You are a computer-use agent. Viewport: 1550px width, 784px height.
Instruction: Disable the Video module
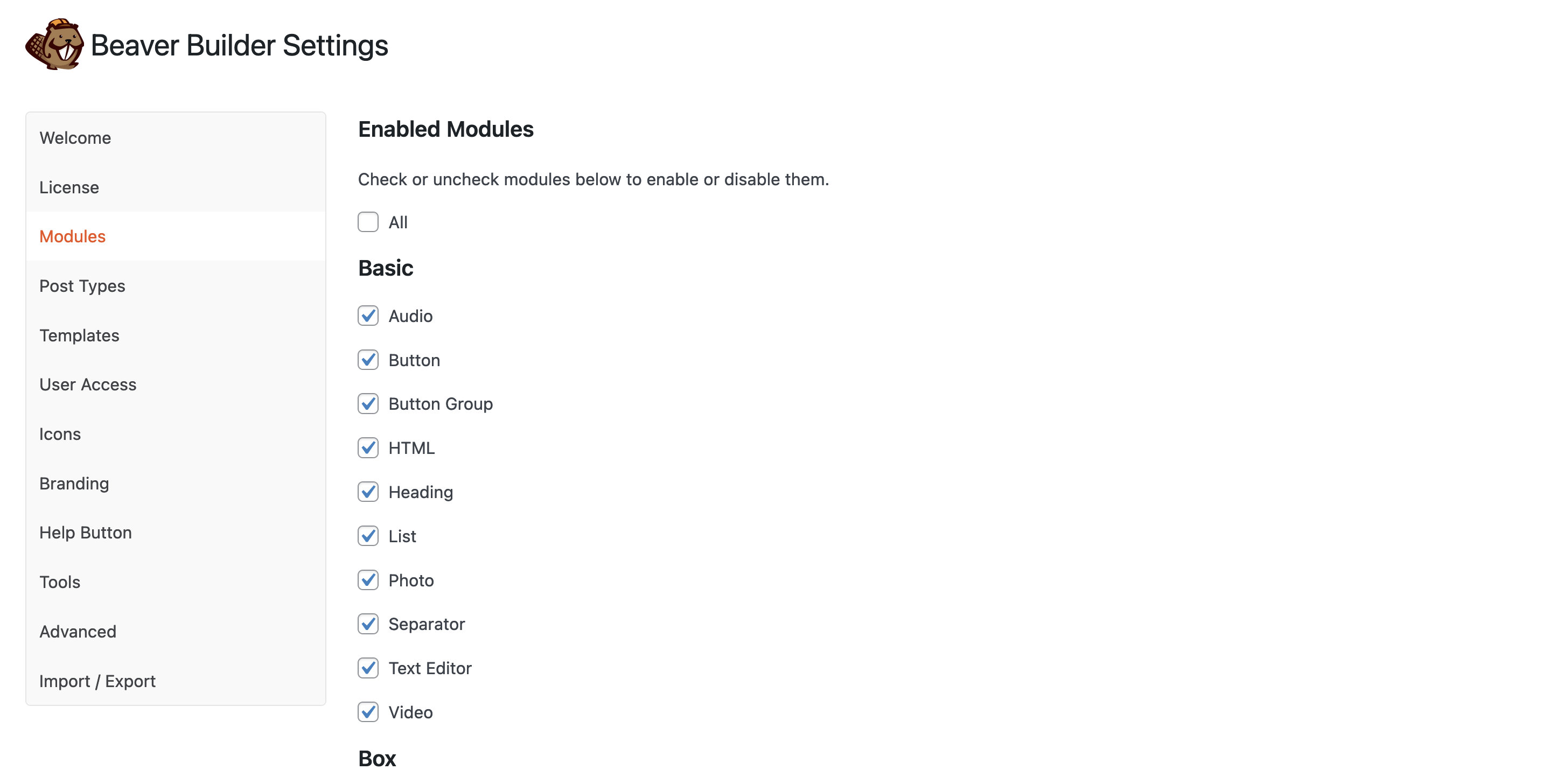[x=369, y=712]
